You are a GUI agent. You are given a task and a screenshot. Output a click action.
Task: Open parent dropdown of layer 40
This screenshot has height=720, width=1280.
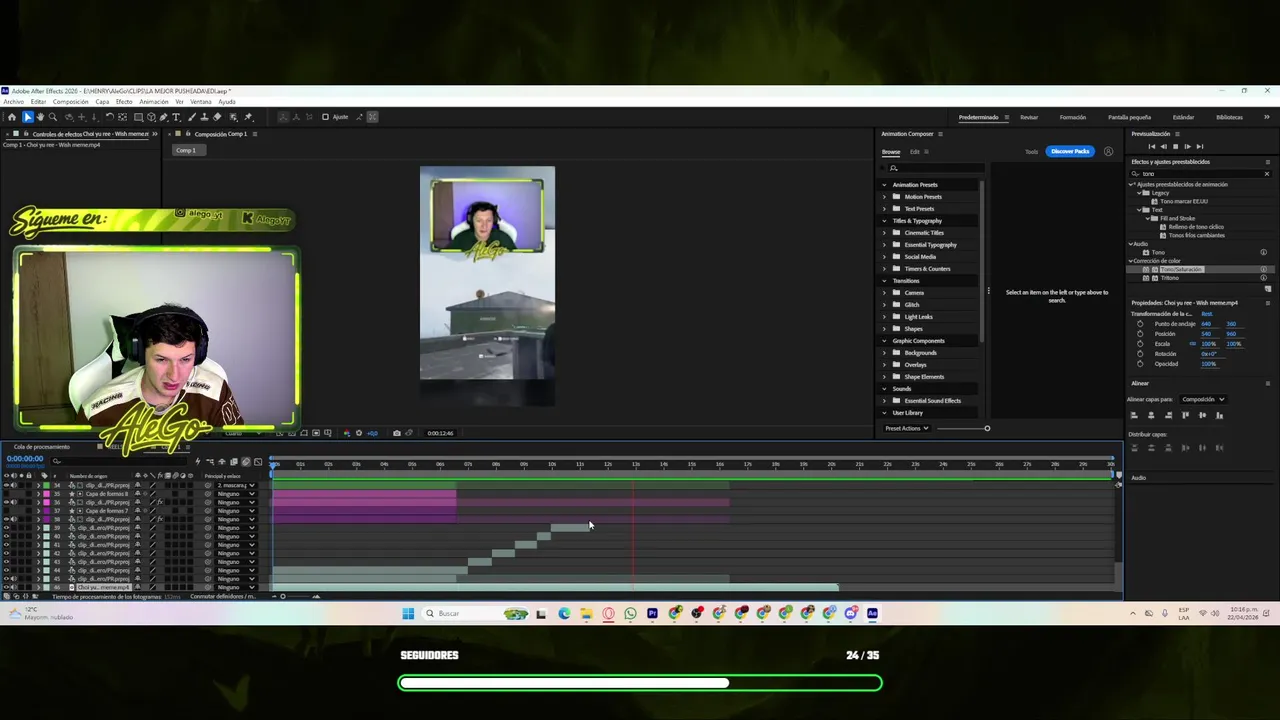tap(235, 536)
